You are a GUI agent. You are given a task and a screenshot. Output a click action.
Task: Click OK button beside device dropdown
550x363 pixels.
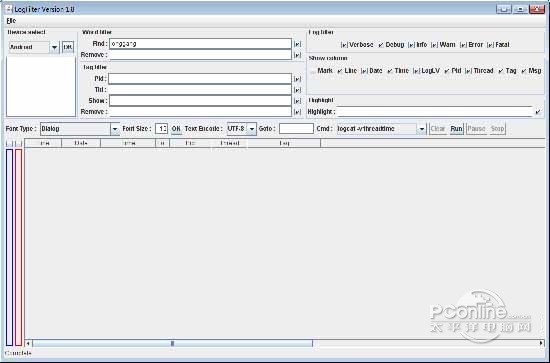pyautogui.click(x=68, y=47)
